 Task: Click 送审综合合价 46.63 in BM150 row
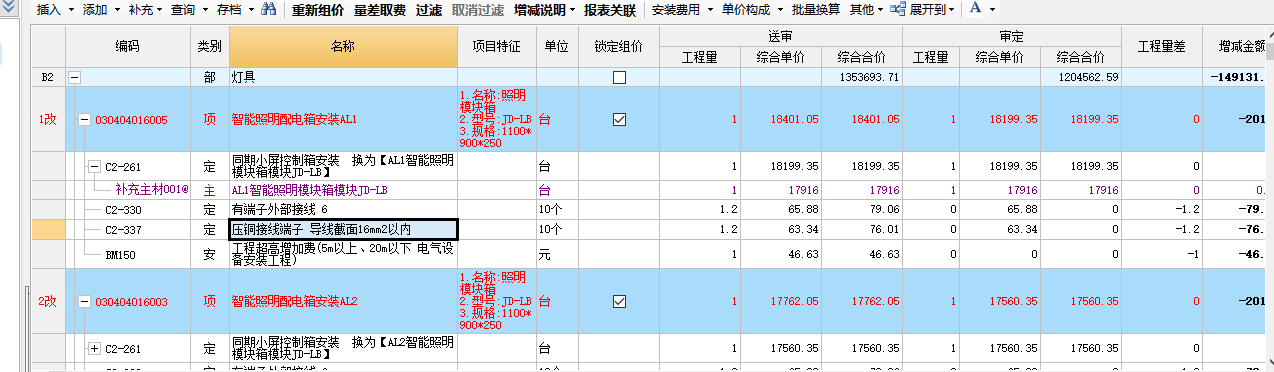pyautogui.click(x=885, y=255)
